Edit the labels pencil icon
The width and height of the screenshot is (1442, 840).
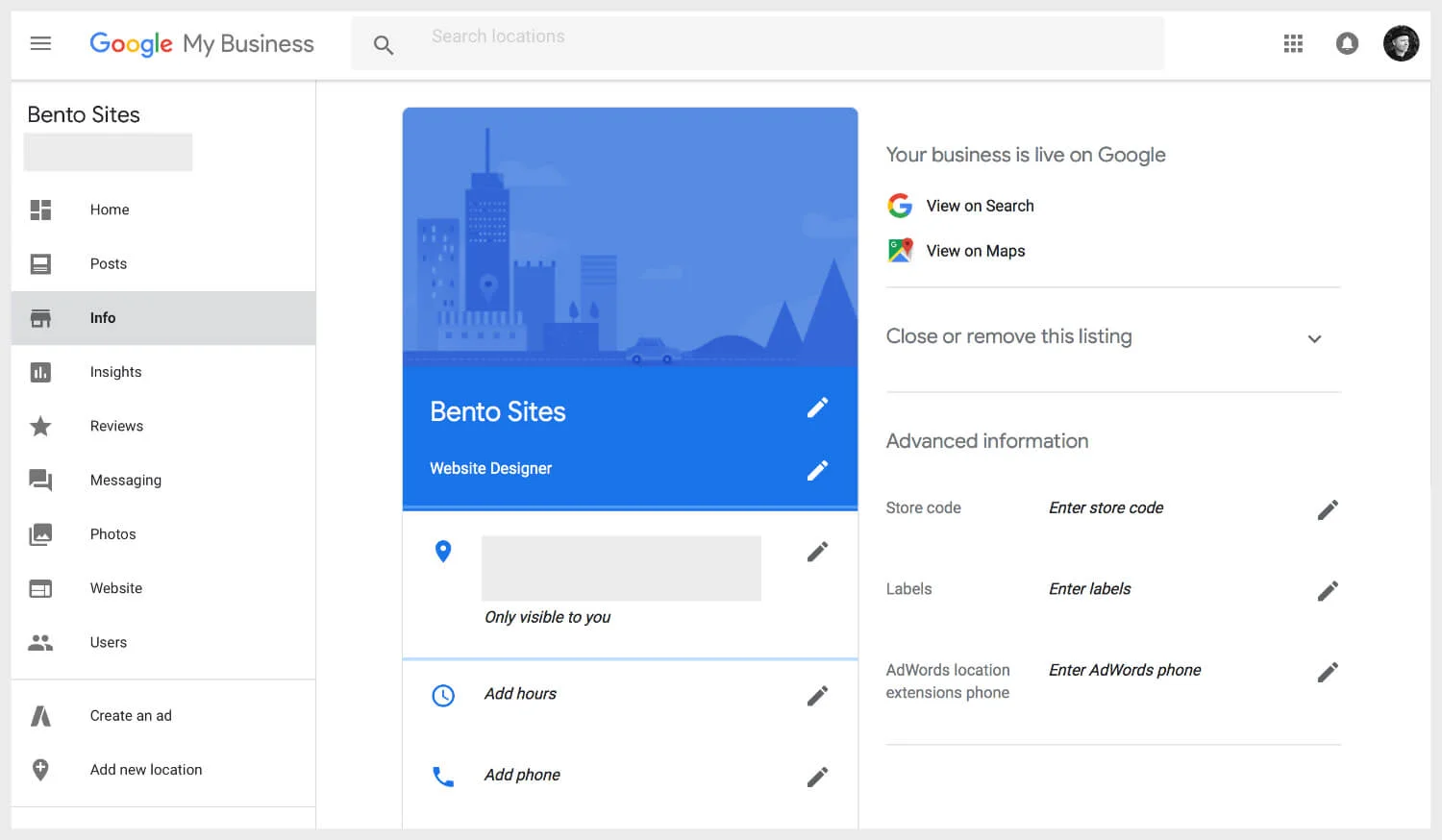(1328, 590)
